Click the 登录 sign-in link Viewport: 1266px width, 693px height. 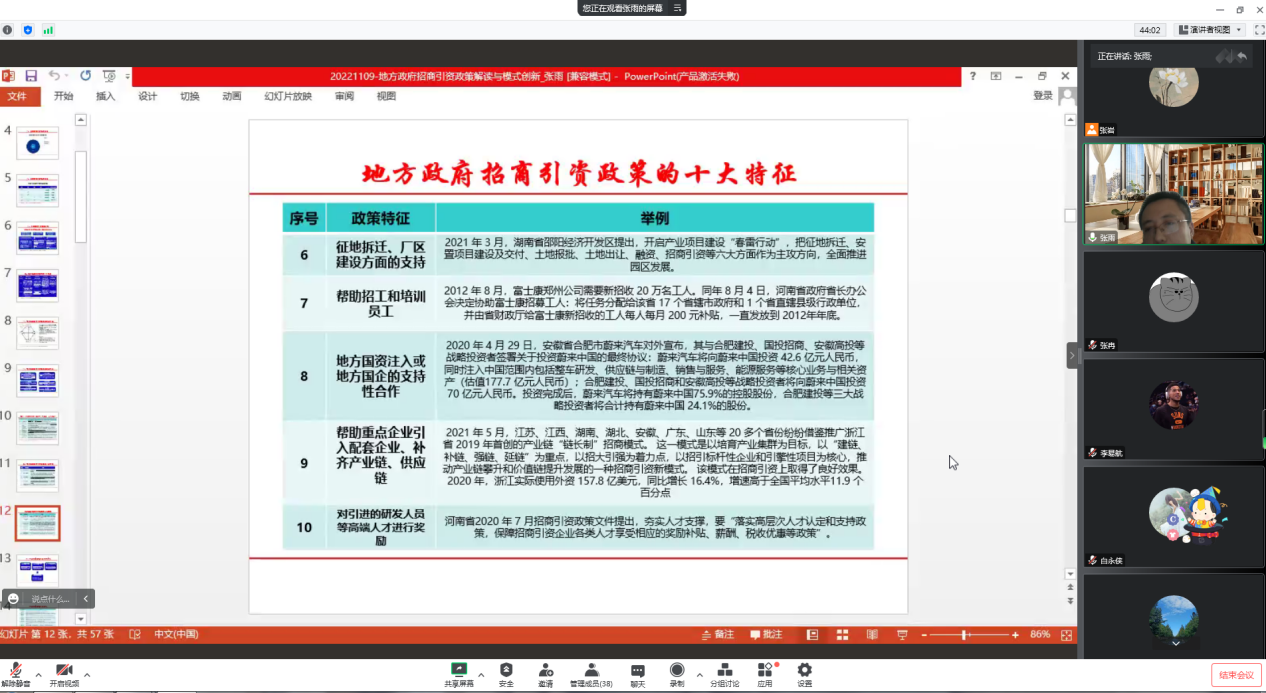1043,96
